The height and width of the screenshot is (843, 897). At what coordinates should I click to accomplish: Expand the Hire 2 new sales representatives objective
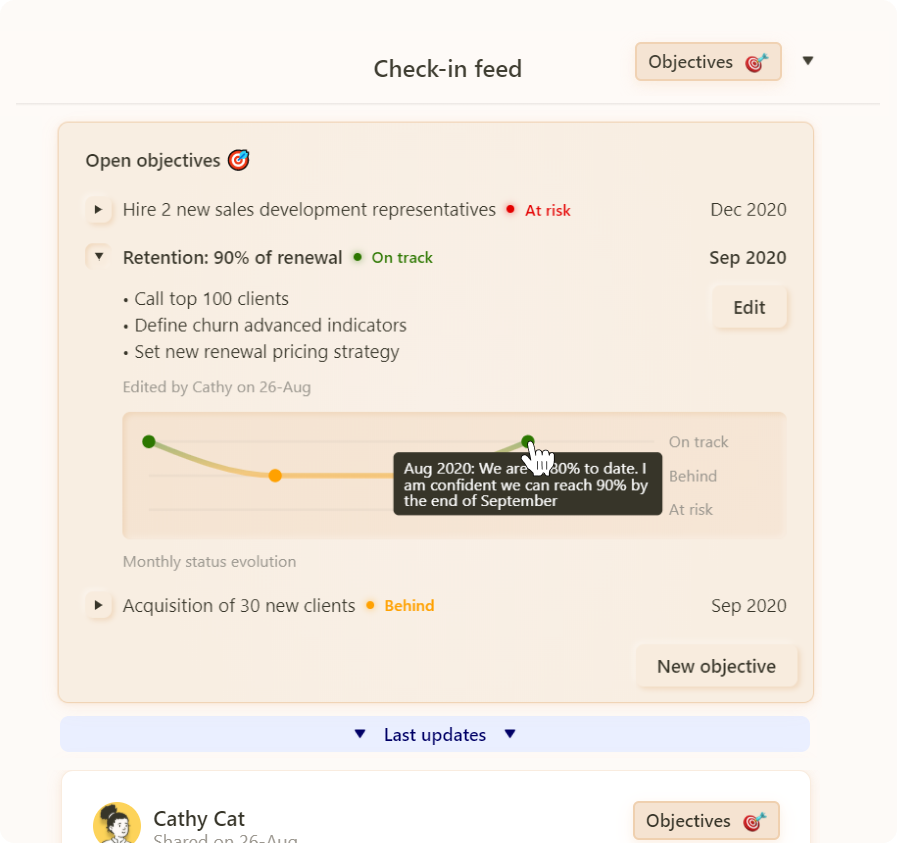98,210
